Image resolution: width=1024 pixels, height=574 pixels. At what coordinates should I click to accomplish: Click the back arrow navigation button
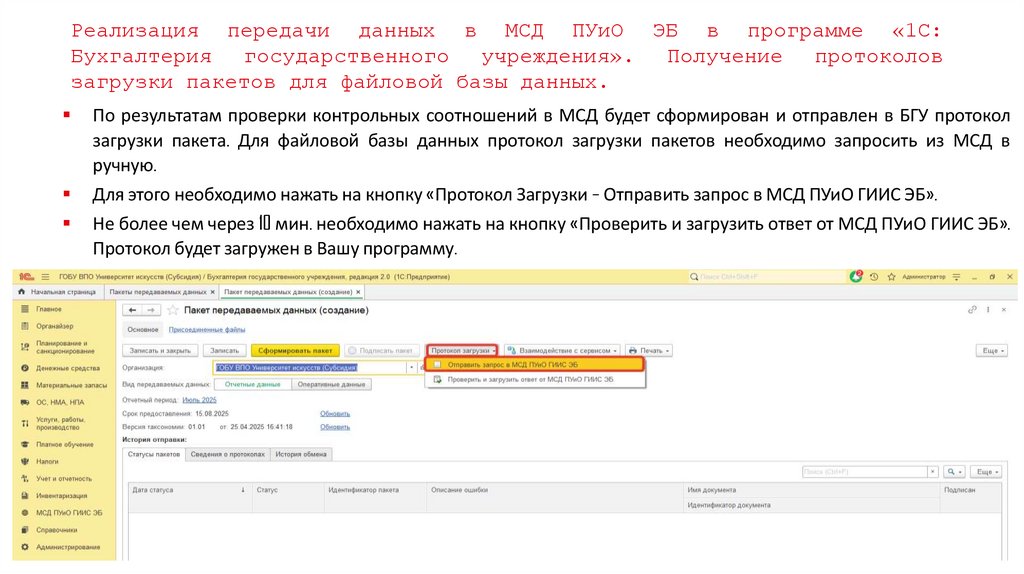133,310
